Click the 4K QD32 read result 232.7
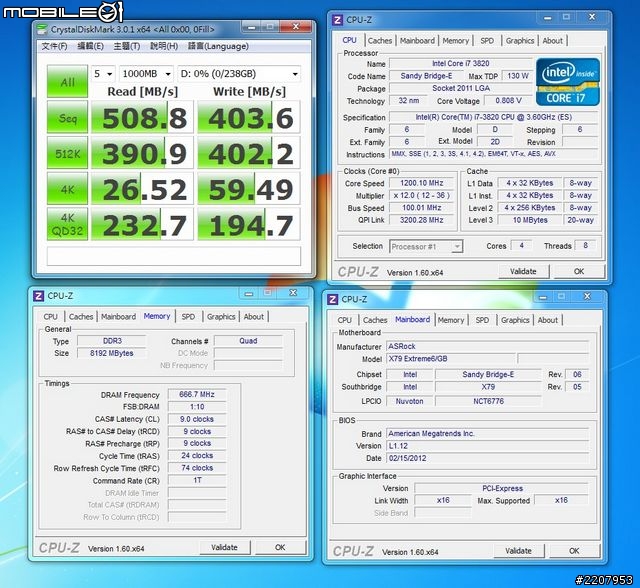 142,224
